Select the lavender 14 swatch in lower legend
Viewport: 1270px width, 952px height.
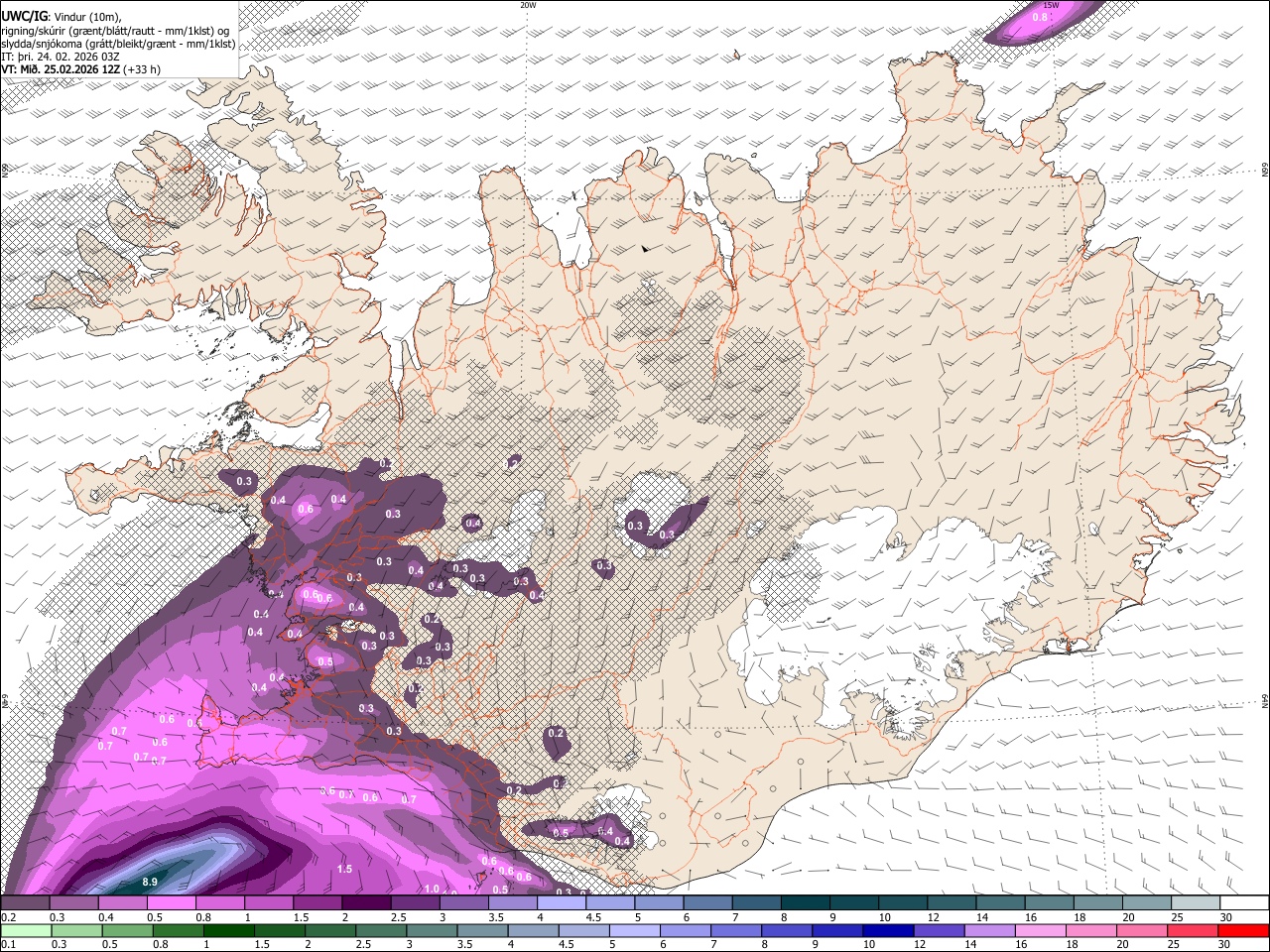988,930
